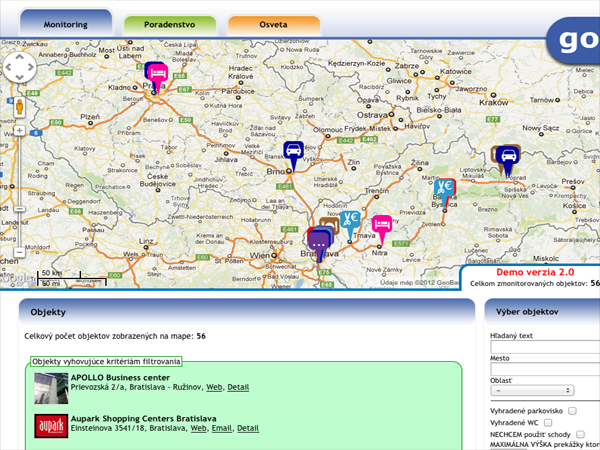This screenshot has height=450, width=600.
Task: Click the Mesto input field
Action: (545, 369)
